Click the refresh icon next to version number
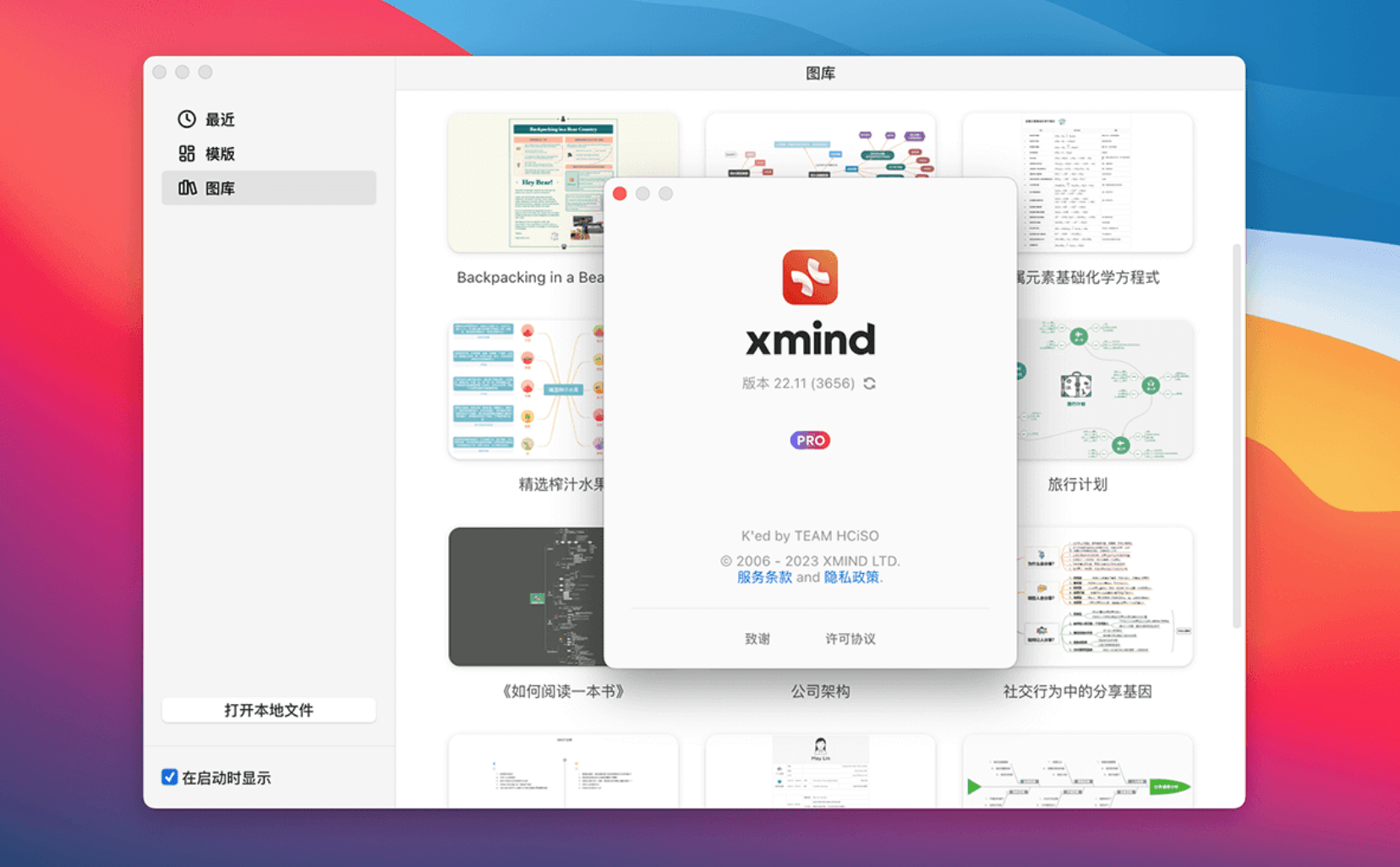This screenshot has height=867, width=1400. tap(869, 384)
